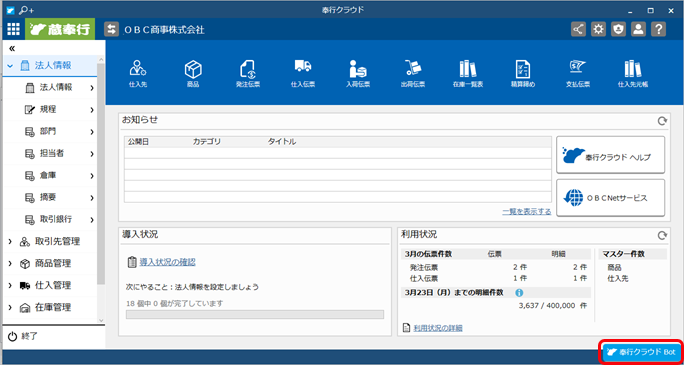Screen dimensions: 684x365
Task: Open the 利用状況の詳細 link
Action: (438, 328)
